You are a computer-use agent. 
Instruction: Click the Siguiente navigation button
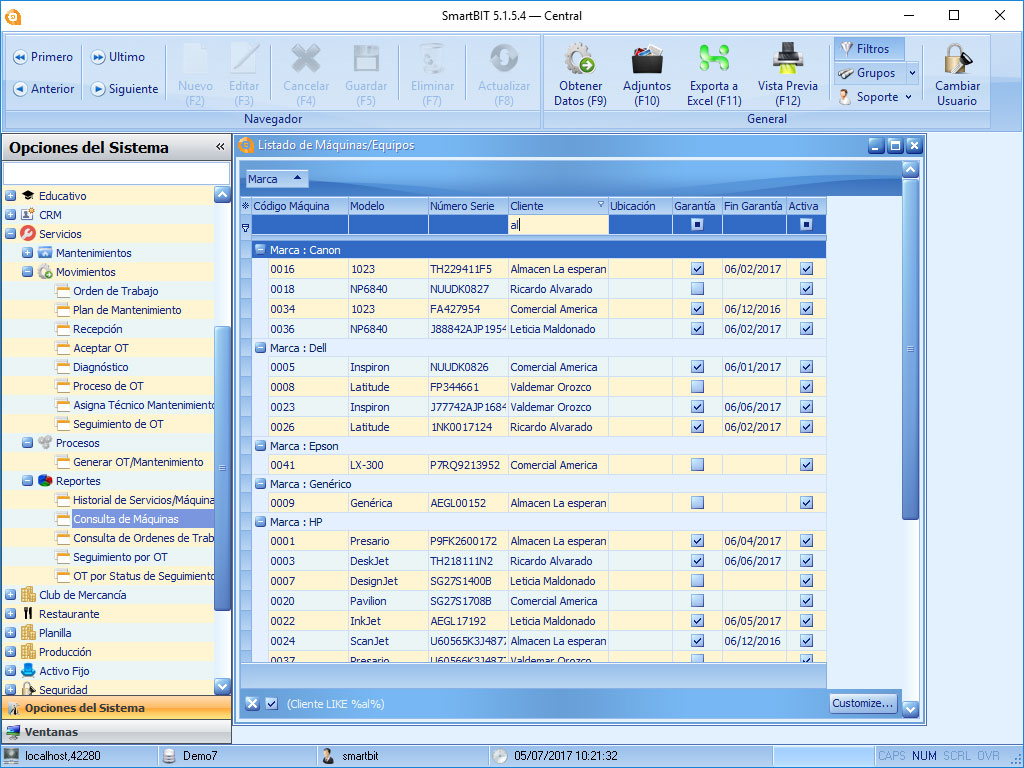tap(124, 89)
